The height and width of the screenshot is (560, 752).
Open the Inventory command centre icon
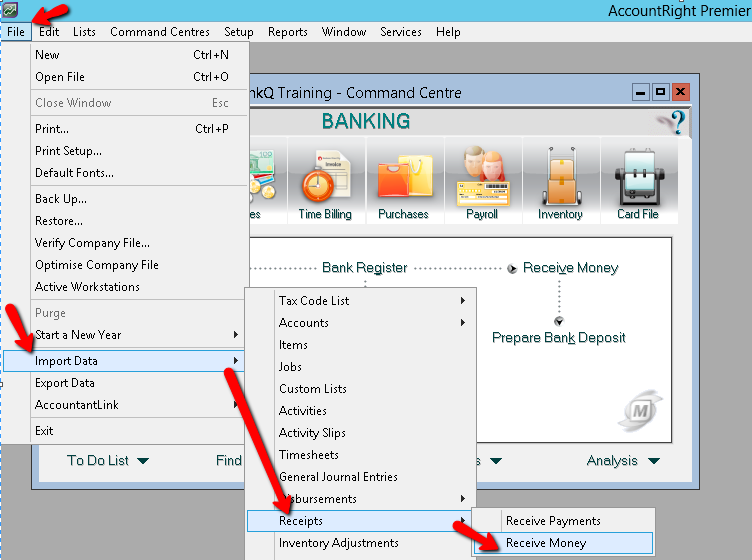coord(561,182)
